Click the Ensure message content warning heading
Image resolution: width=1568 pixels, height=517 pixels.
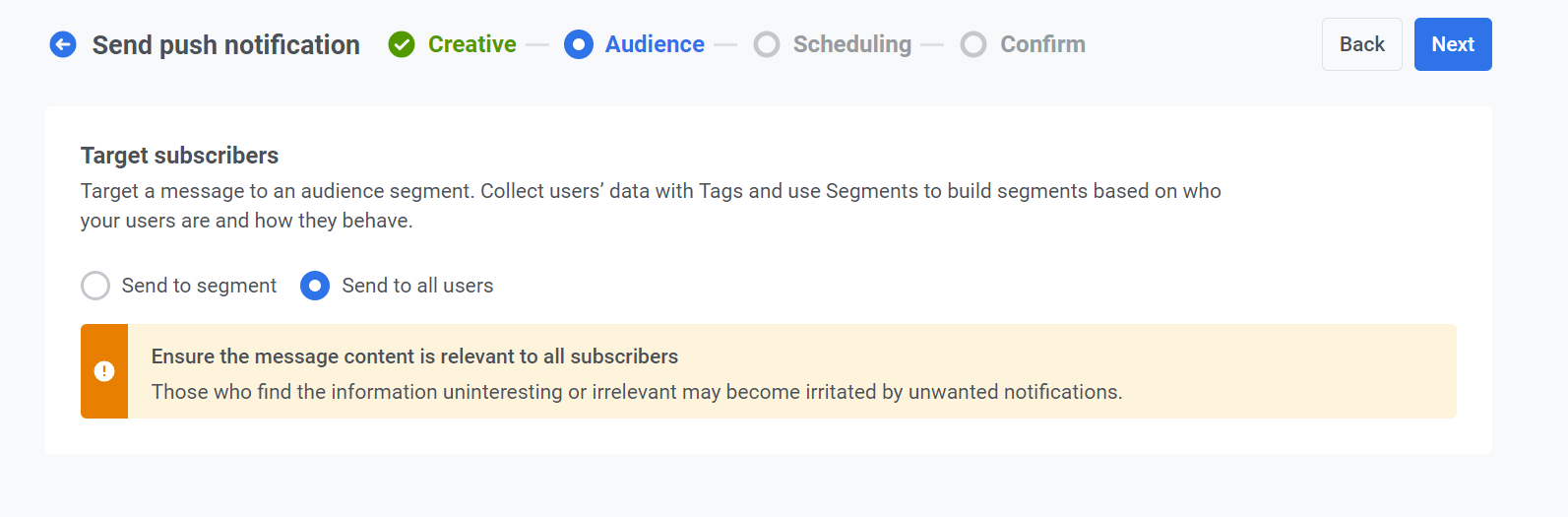click(414, 356)
